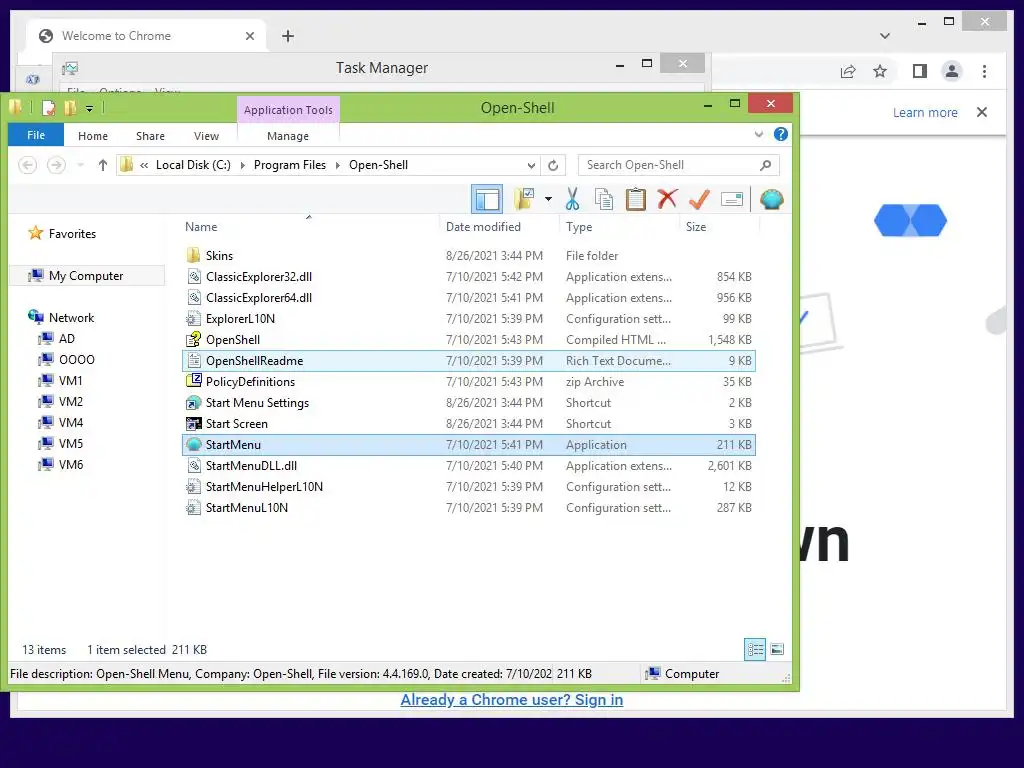This screenshot has height=768, width=1024.
Task: Select StartMenu application icon
Action: [x=193, y=444]
